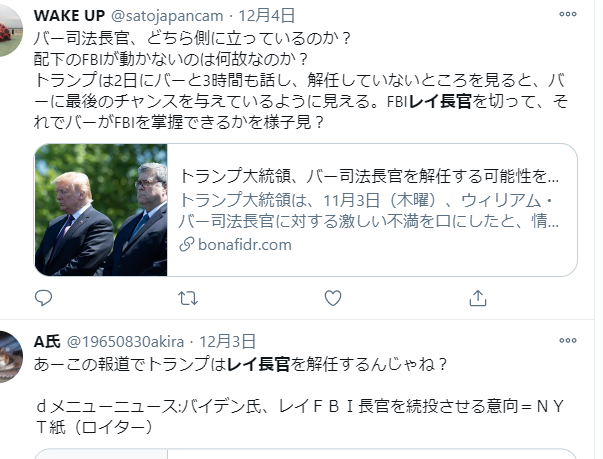Image resolution: width=603 pixels, height=459 pixels.
Task: Visit the @19650830akira handle
Action: point(125,342)
